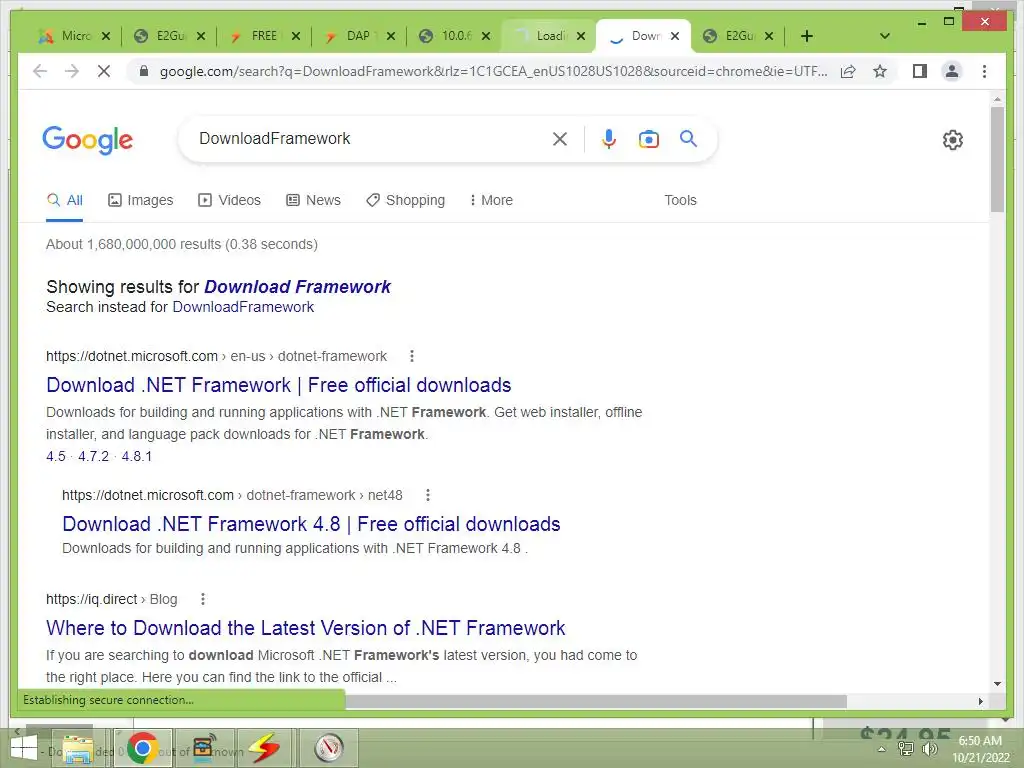Go to the Google logo homepage
Screen dimensions: 1024x768
coord(88,140)
